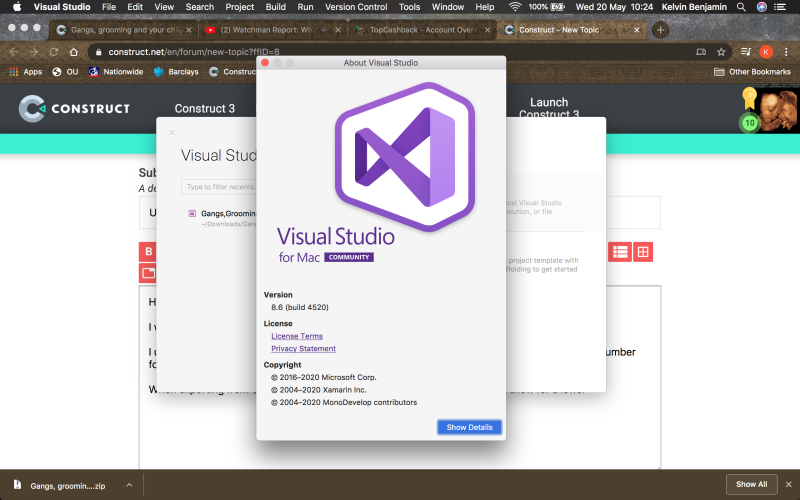This screenshot has width=800, height=500.
Task: Click the Show Details button
Action: pyautogui.click(x=469, y=427)
